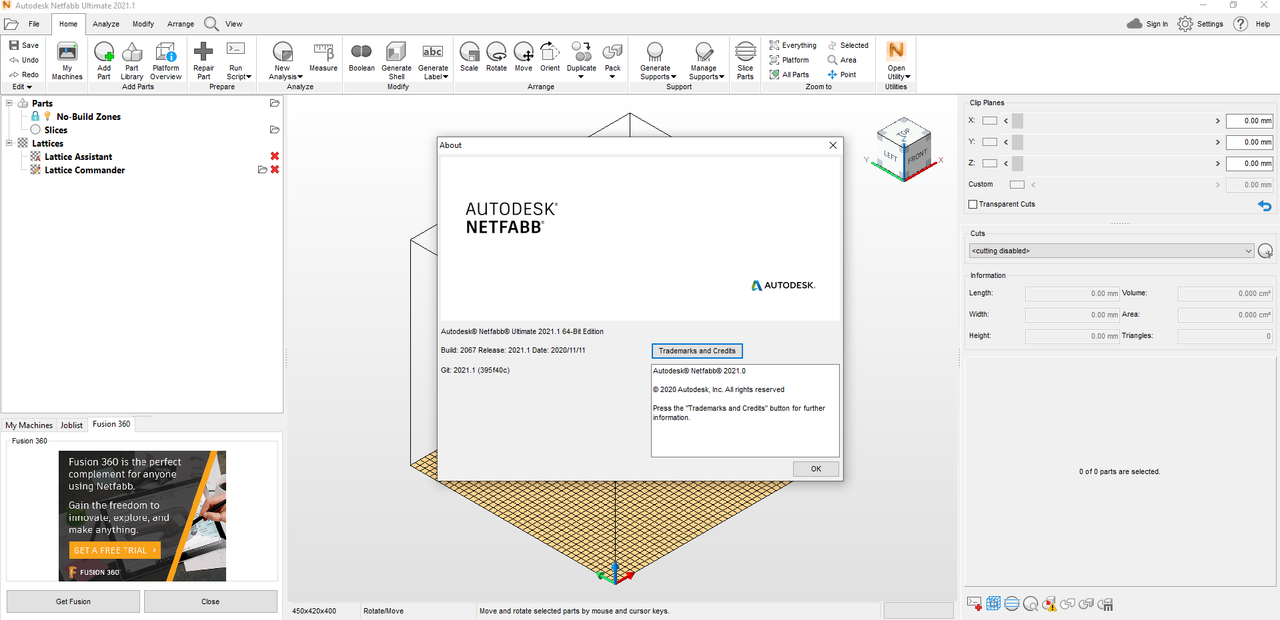Switch to the View ribbon tab
This screenshot has width=1280, height=620.
click(233, 23)
